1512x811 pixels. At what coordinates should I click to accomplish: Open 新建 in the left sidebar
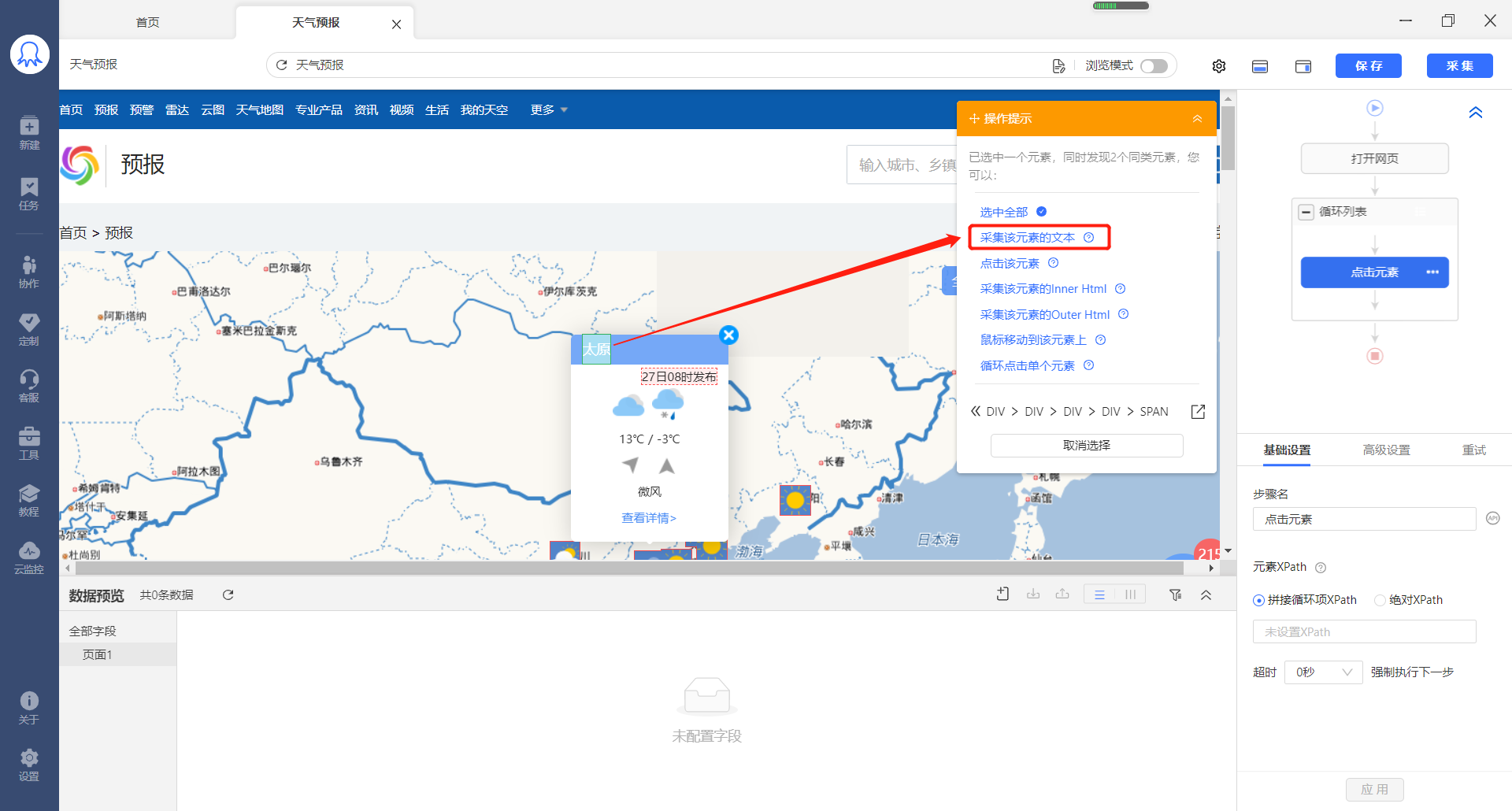tap(29, 133)
